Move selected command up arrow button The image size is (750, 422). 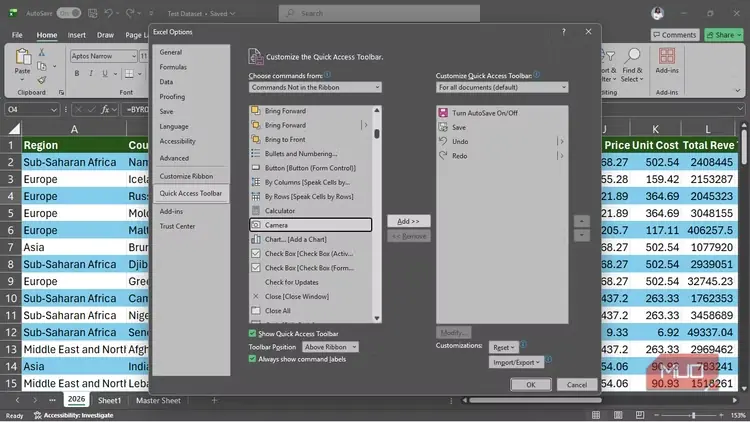point(582,221)
